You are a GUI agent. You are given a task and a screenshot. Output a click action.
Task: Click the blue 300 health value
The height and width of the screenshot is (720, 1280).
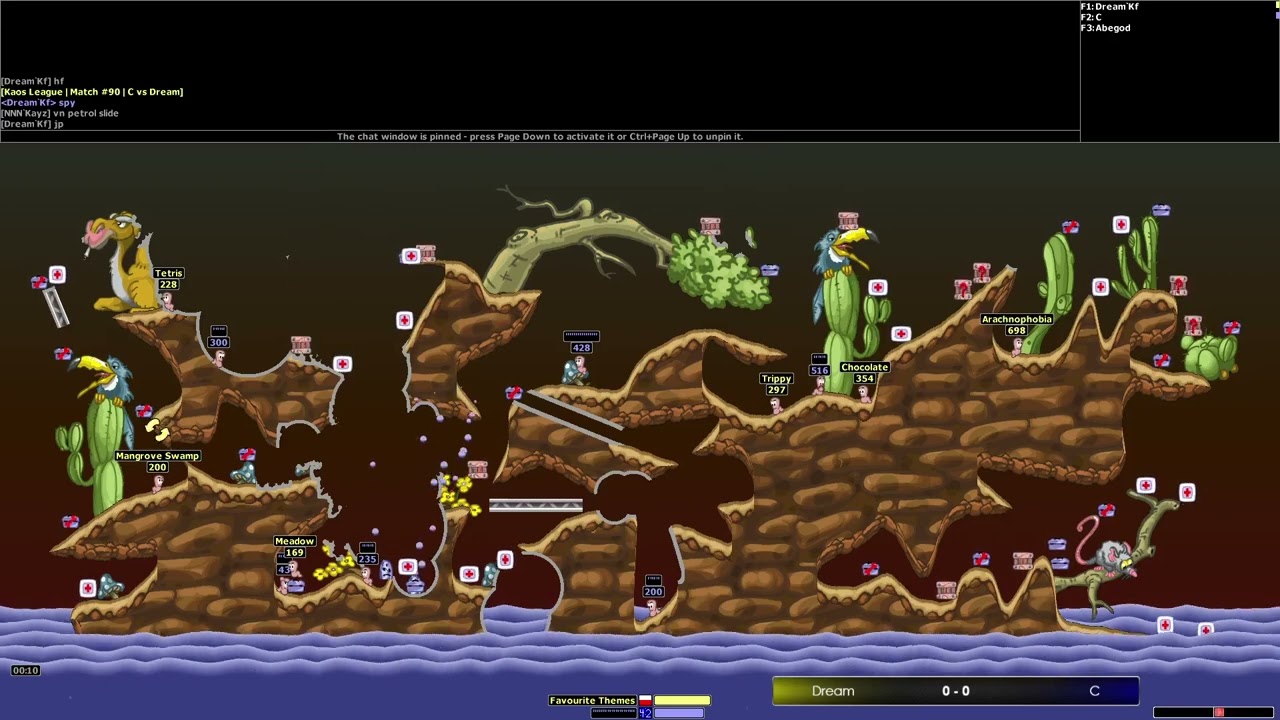pyautogui.click(x=218, y=343)
